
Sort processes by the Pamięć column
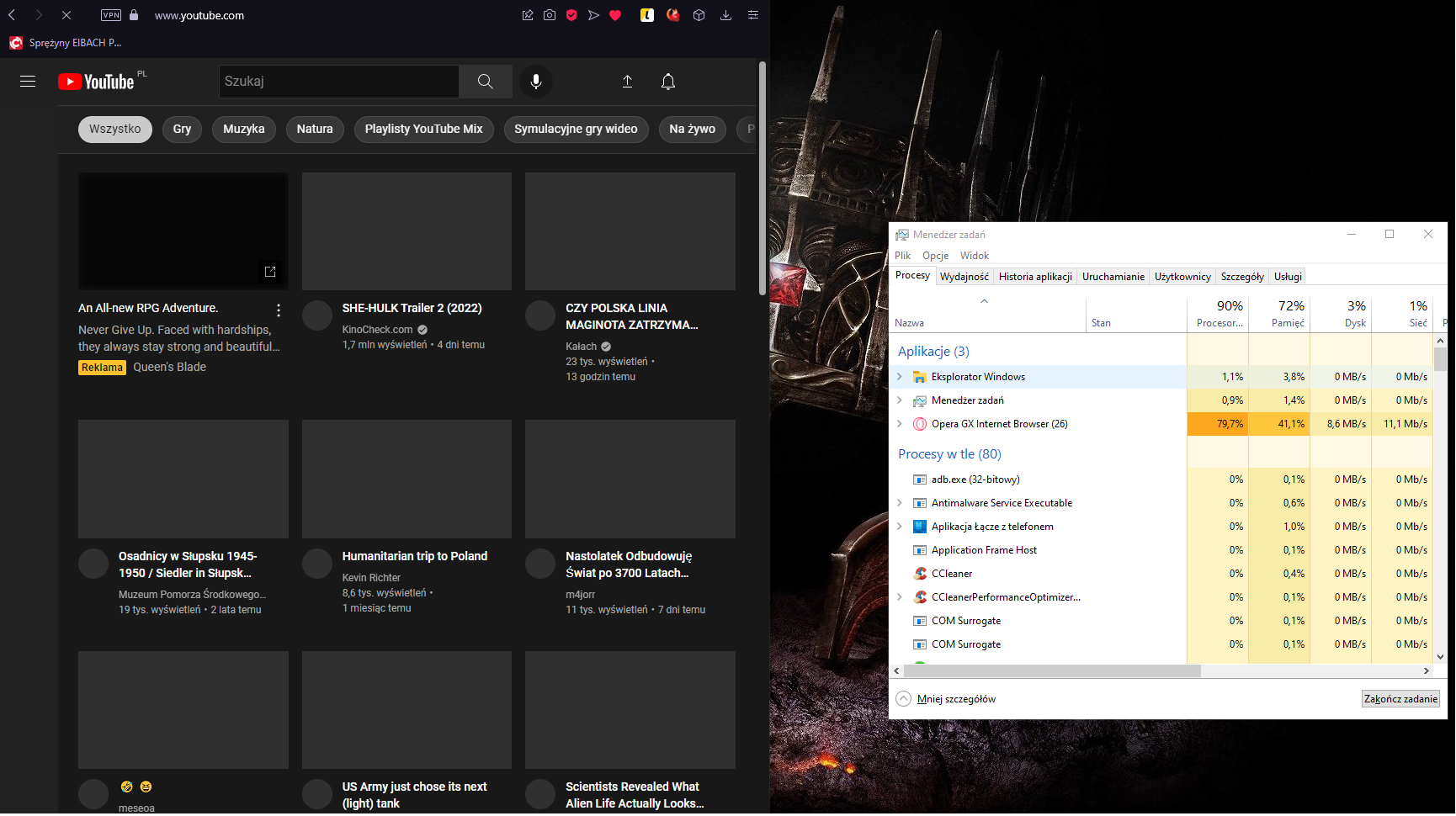point(1279,315)
